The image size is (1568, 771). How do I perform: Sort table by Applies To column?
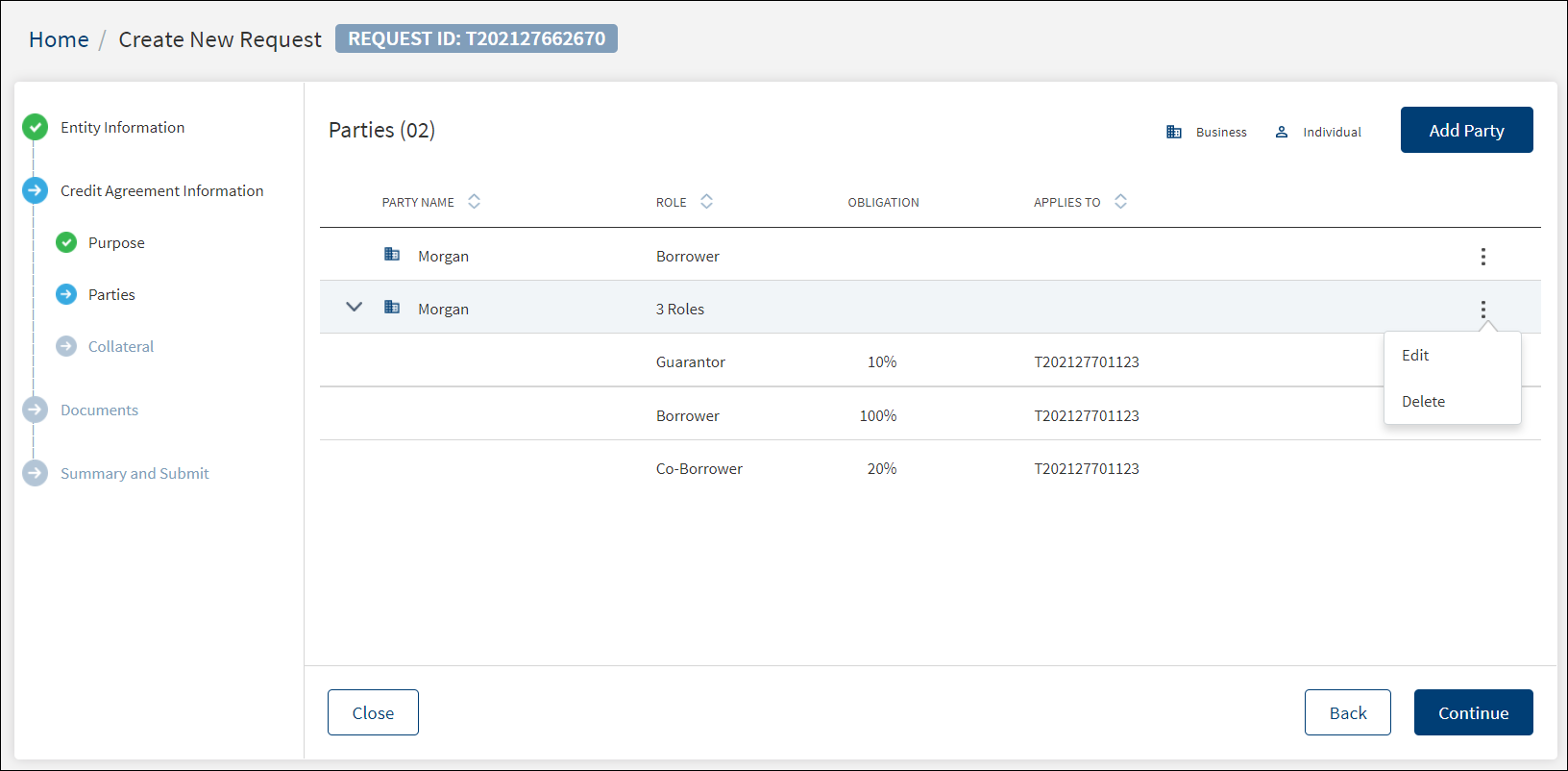[x=1120, y=202]
